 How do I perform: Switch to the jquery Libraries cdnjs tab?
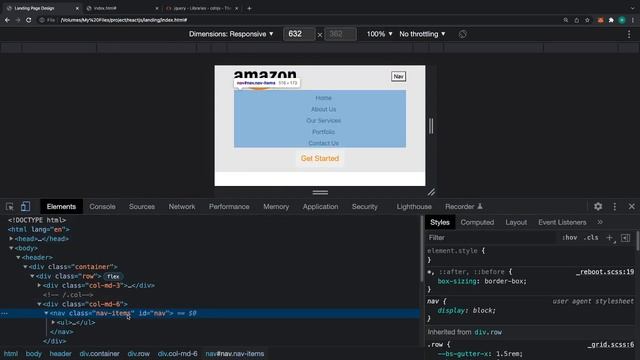[202, 8]
